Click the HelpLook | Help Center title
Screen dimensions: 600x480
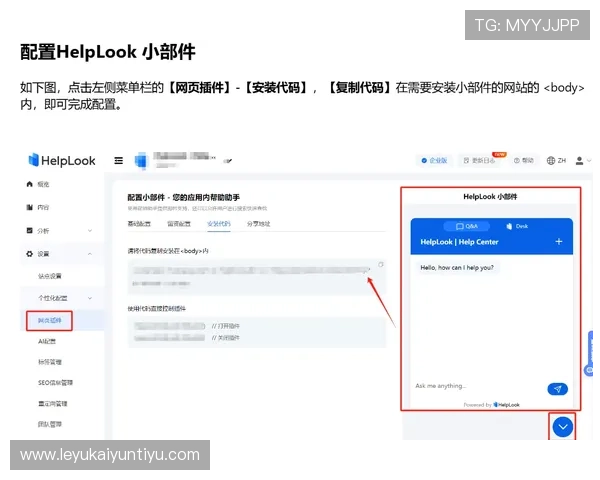click(459, 242)
